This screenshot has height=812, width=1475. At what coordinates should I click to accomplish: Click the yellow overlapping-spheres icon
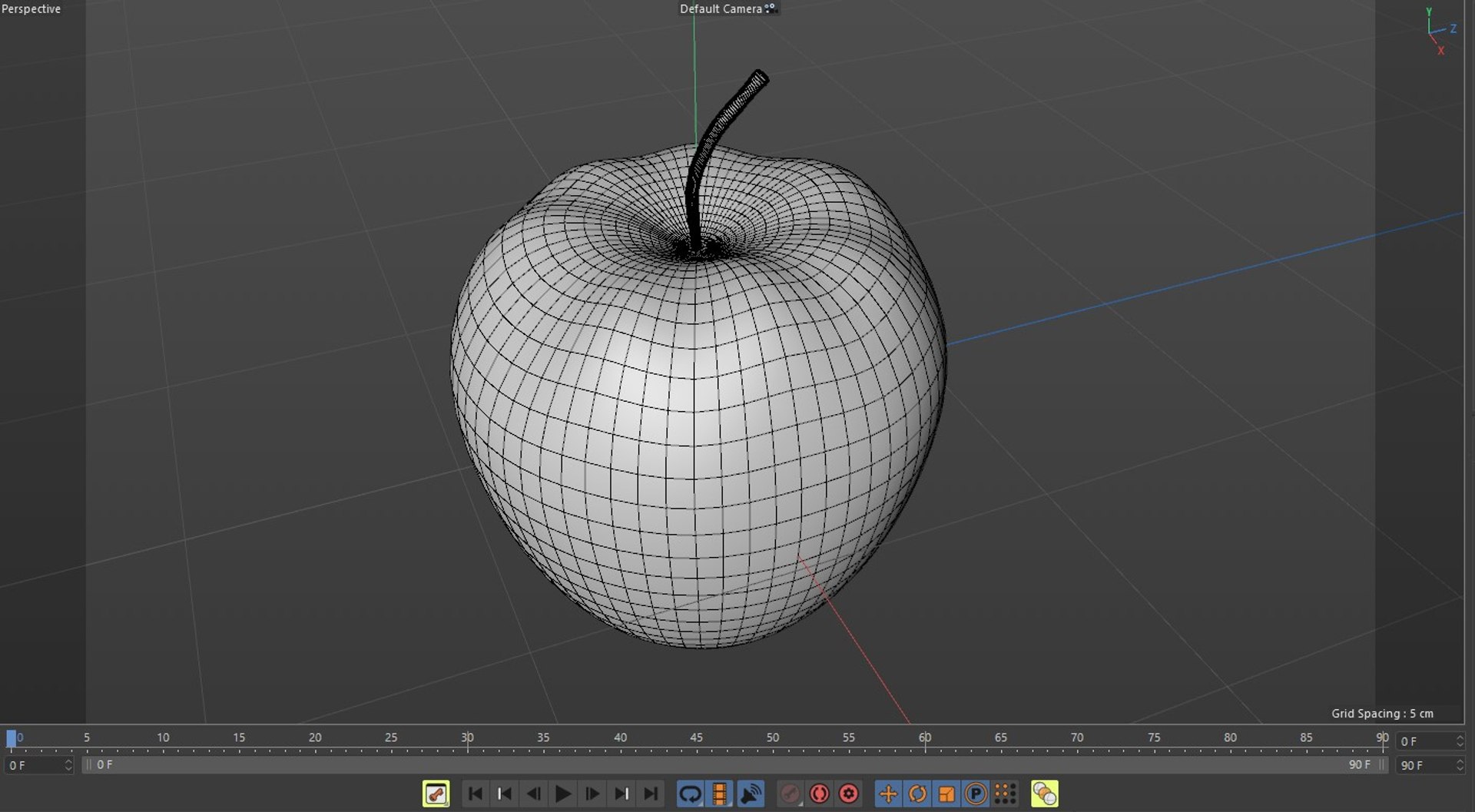coord(1045,794)
